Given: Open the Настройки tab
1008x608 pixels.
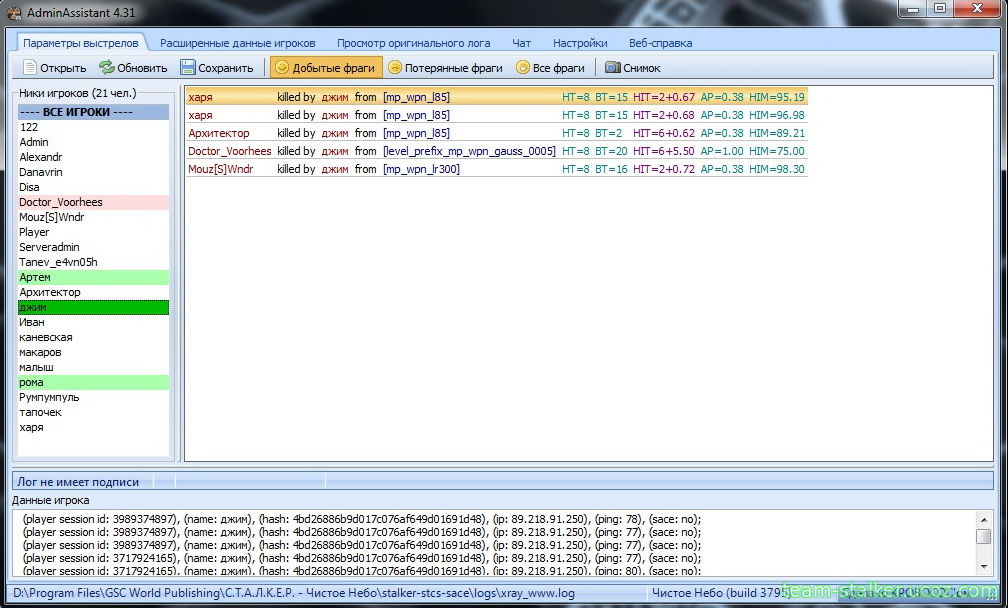Looking at the screenshot, I should pyautogui.click(x=580, y=43).
